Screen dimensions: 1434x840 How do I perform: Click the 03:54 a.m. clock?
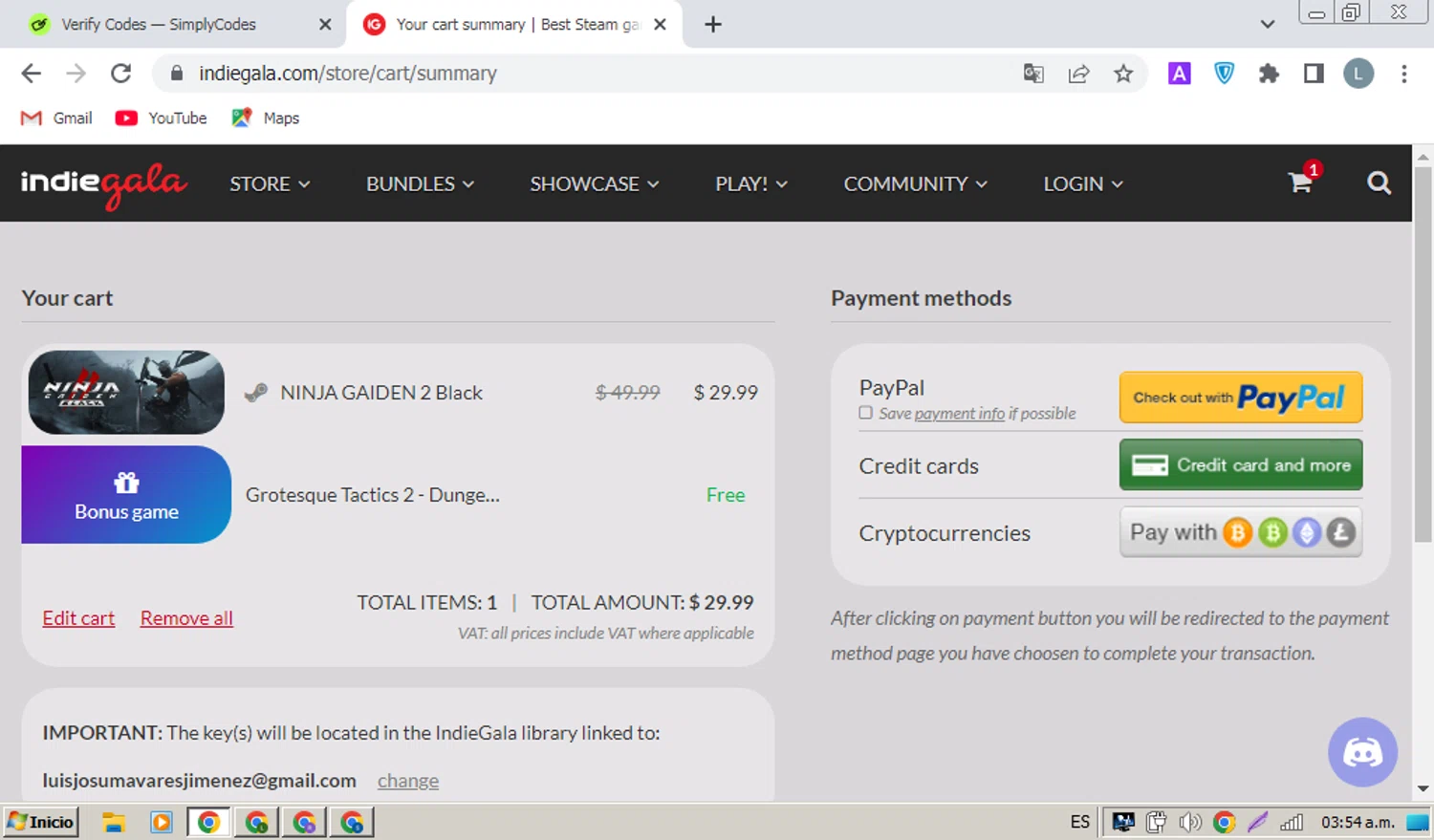tap(1358, 822)
